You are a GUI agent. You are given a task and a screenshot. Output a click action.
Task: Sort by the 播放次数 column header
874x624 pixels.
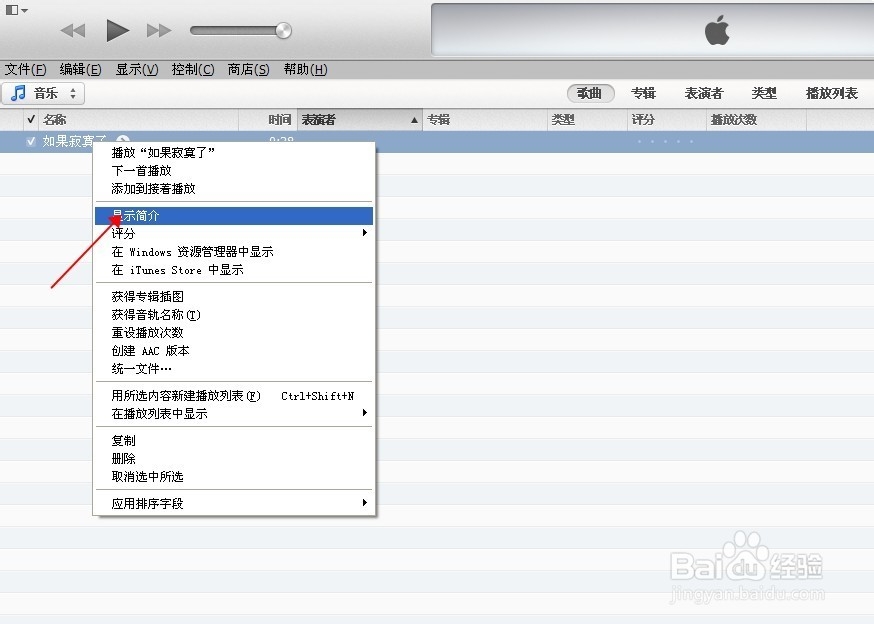[x=756, y=119]
